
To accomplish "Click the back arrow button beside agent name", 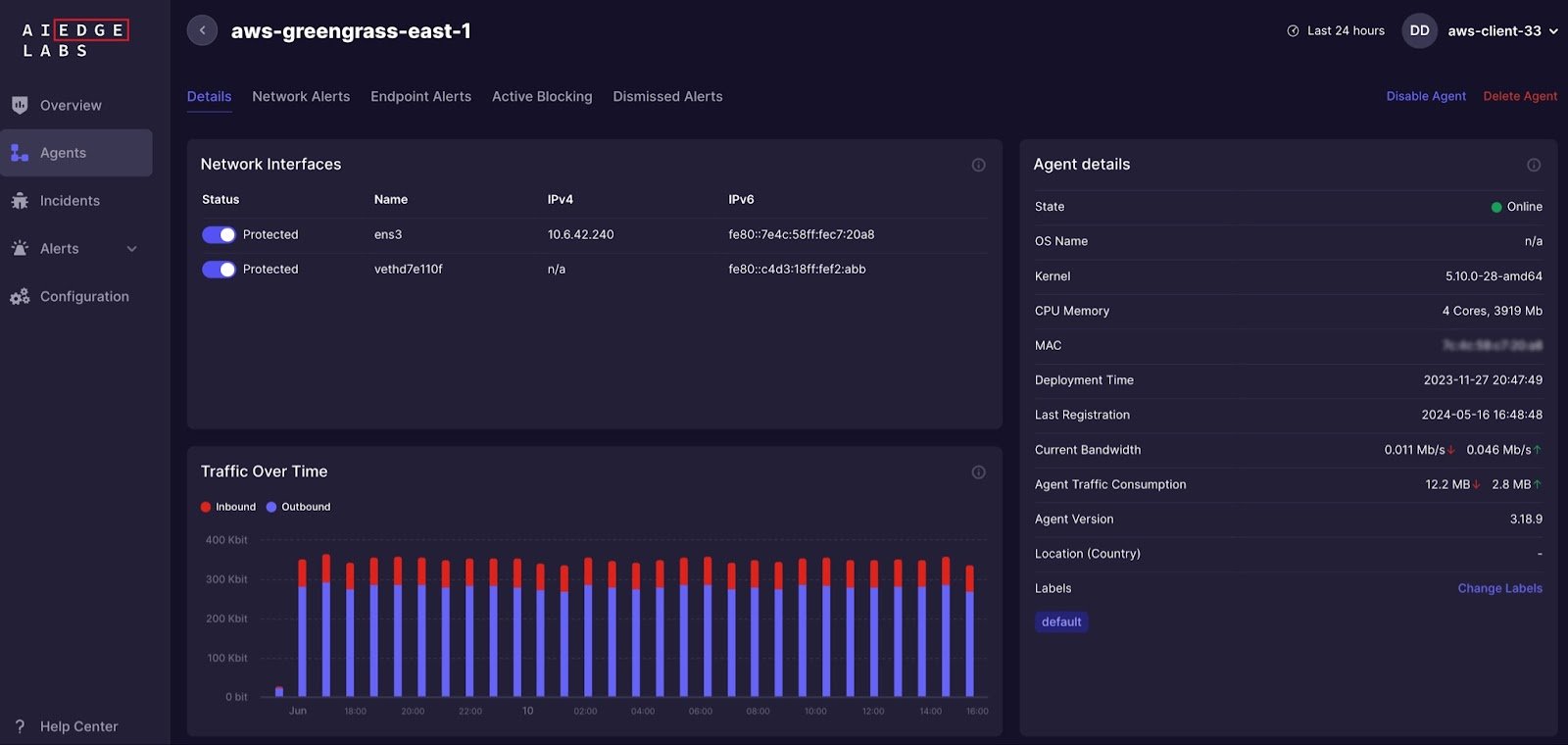I will (202, 30).
